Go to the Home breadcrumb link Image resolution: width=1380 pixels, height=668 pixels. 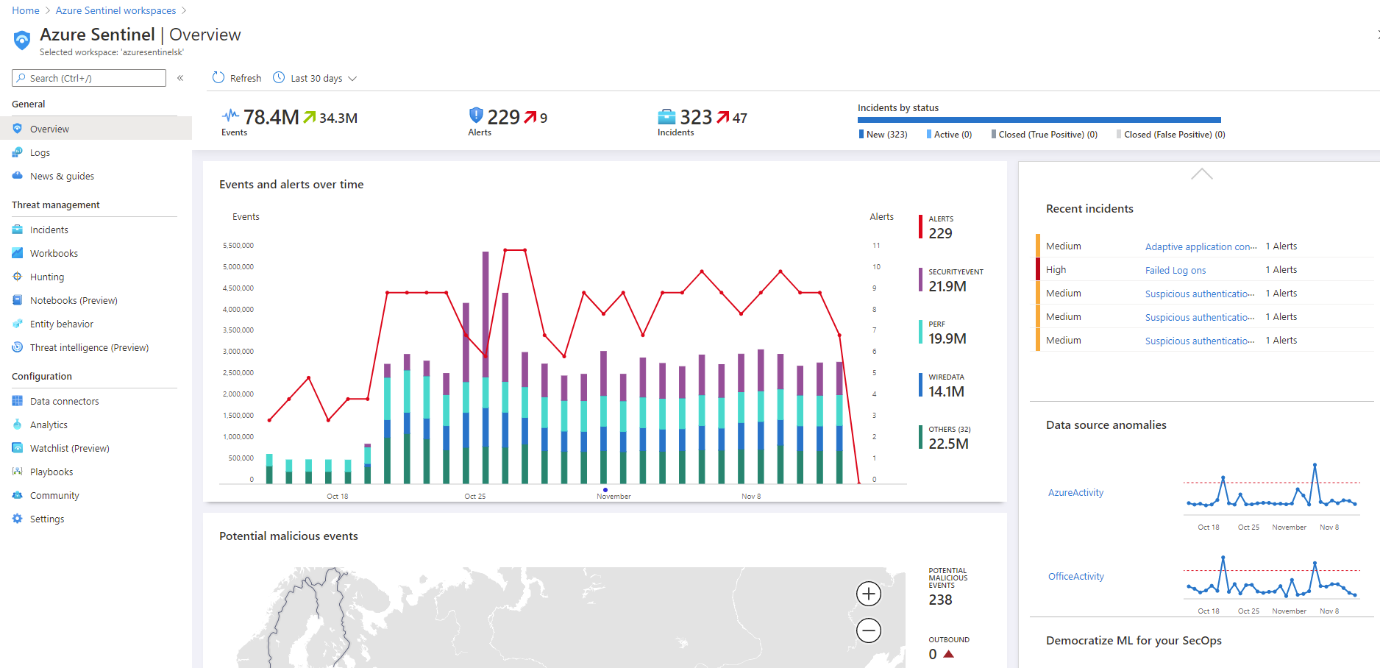tap(25, 10)
